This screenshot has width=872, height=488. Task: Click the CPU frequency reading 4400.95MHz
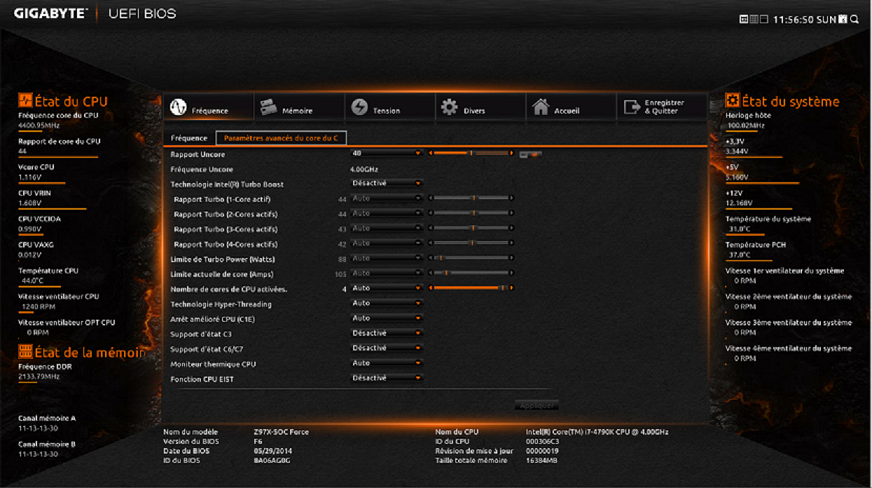[x=39, y=126]
